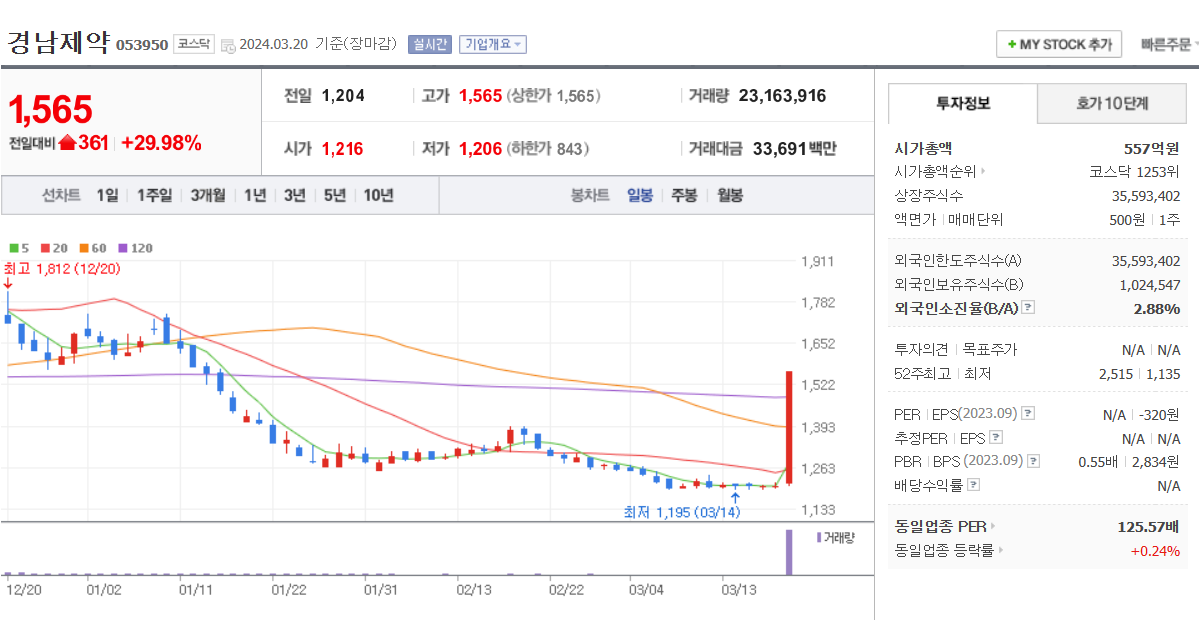Click the 전일 value 1,204
Viewport: 1199px width, 620px height.
[x=343, y=96]
